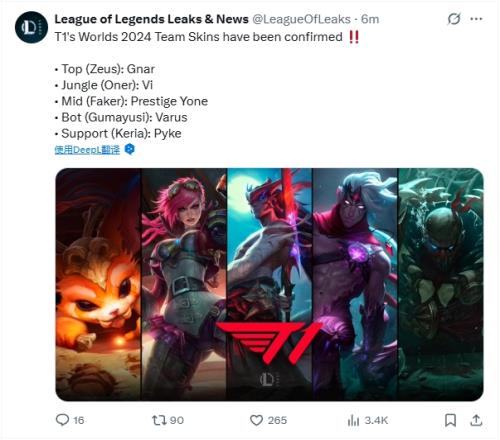Click the red T1 logo in the image
This screenshot has height=440, width=500.
[x=269, y=342]
